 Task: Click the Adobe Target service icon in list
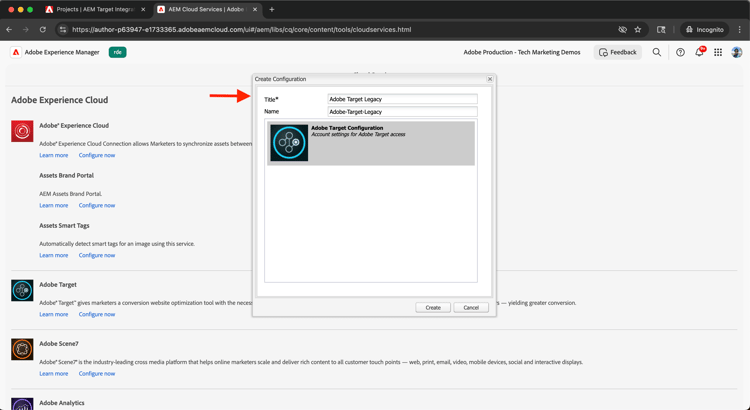point(22,290)
